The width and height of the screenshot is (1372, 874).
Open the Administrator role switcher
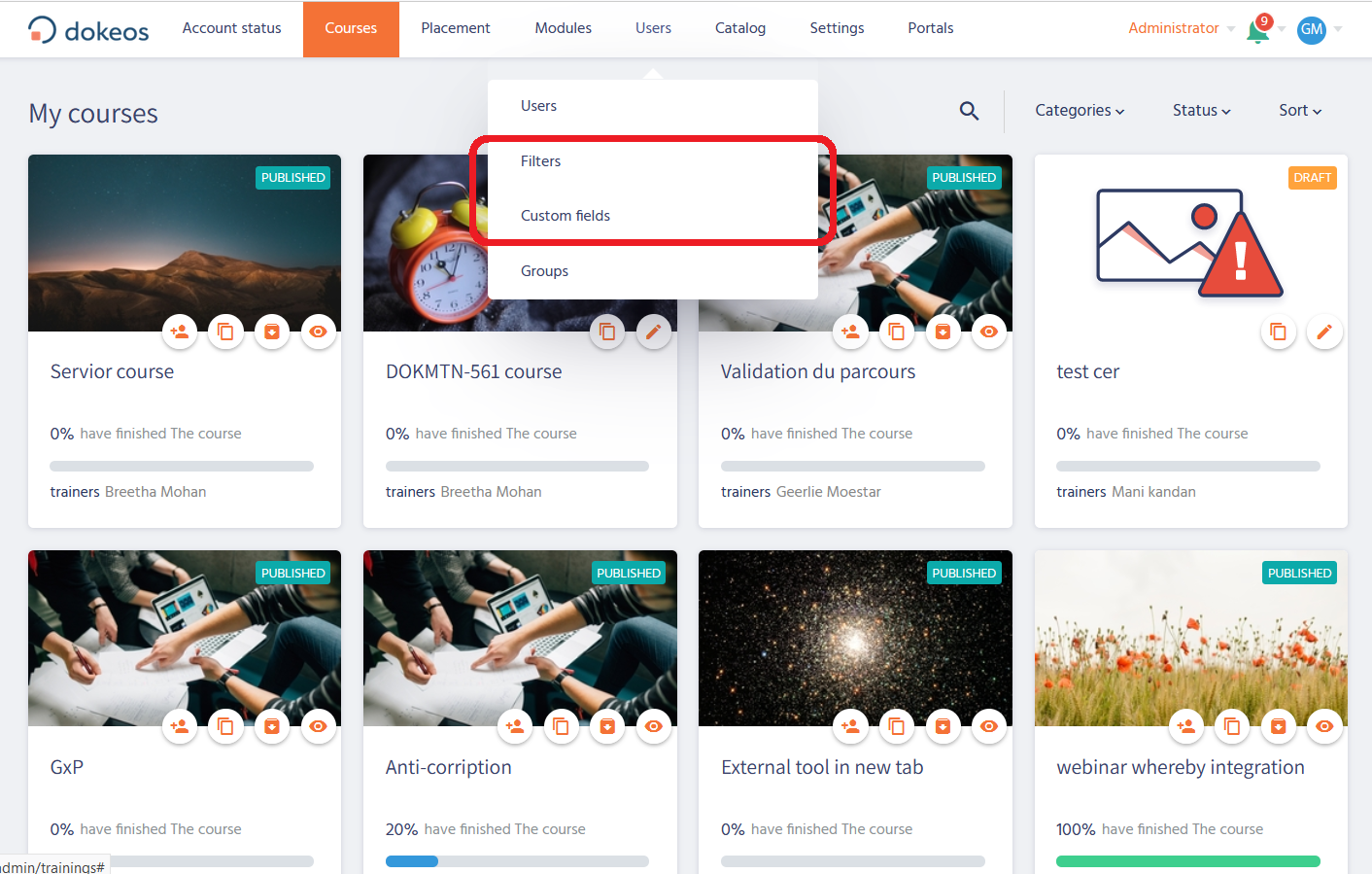[1181, 28]
